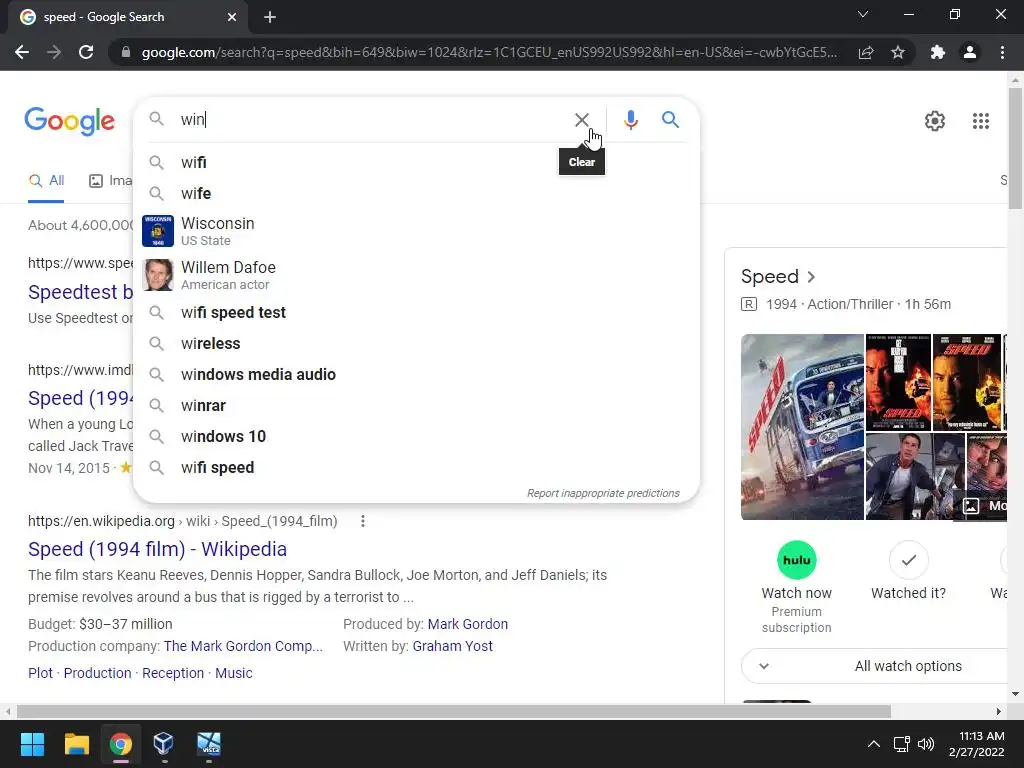
Task: Click Chrome icon in taskbar
Action: [120, 744]
